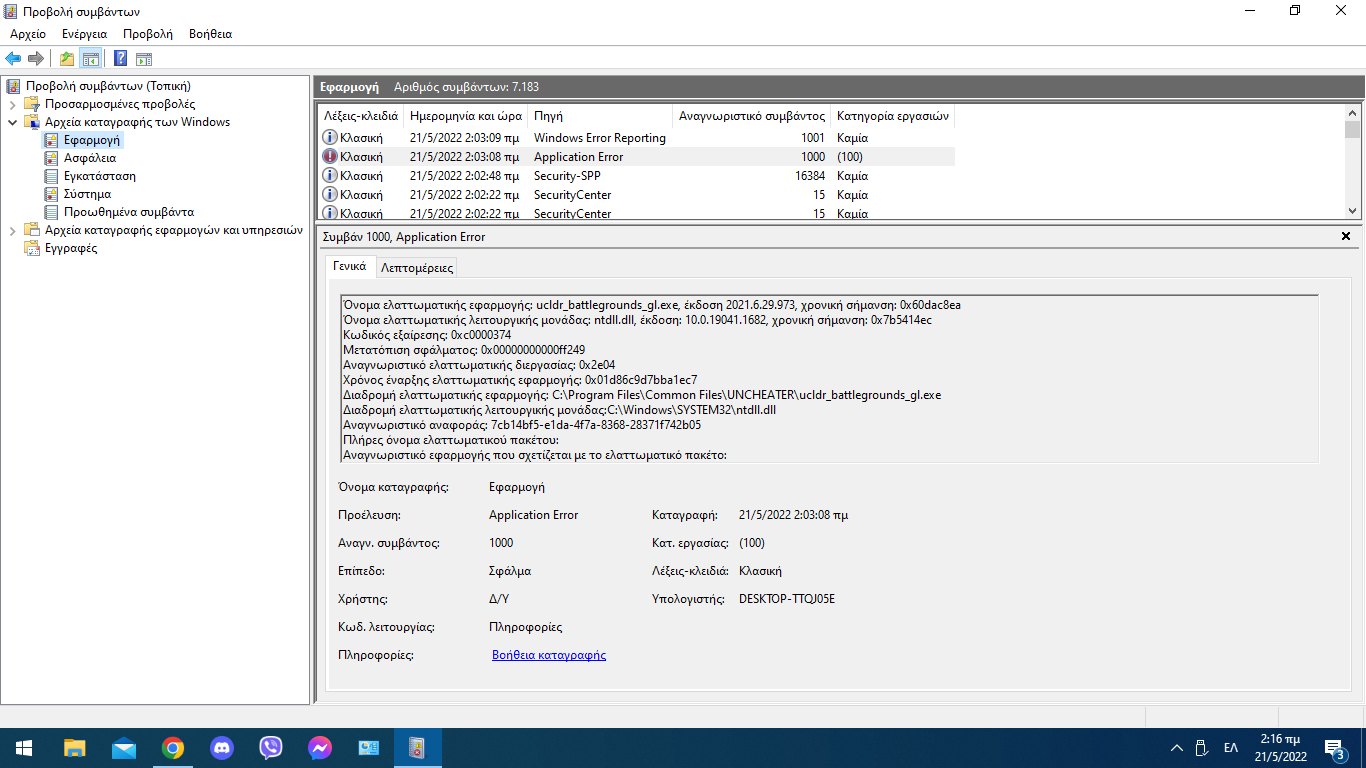Switch to the Γενικά tab
Screen dimensions: 1366x768
[350, 266]
